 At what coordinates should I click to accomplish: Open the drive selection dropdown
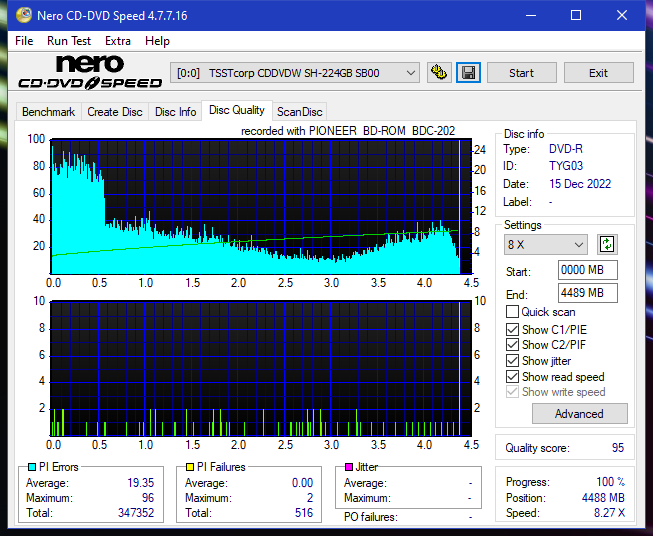point(294,73)
